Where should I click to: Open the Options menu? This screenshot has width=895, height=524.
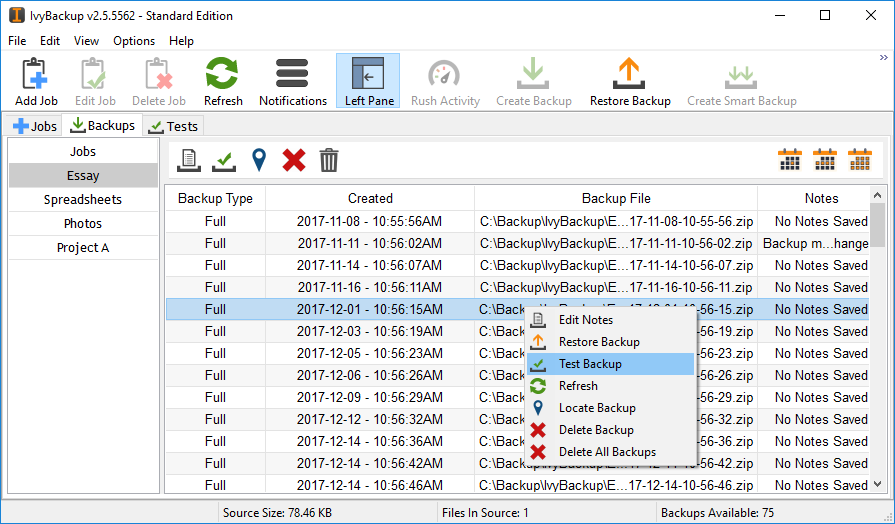134,41
